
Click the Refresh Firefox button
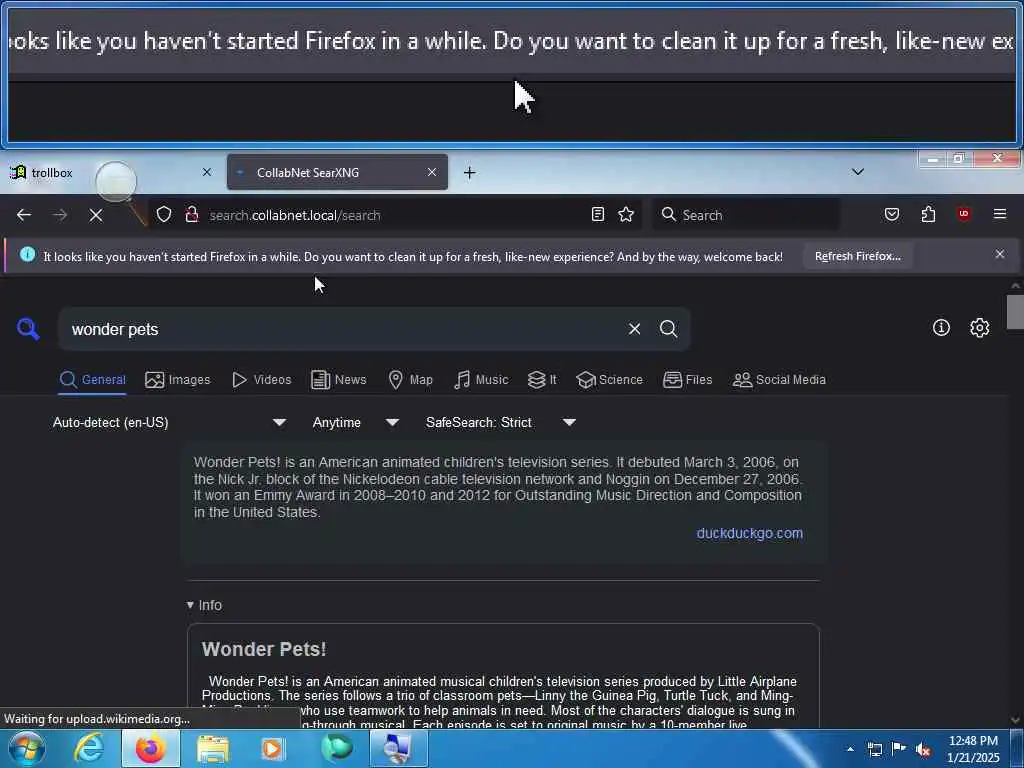[857, 256]
